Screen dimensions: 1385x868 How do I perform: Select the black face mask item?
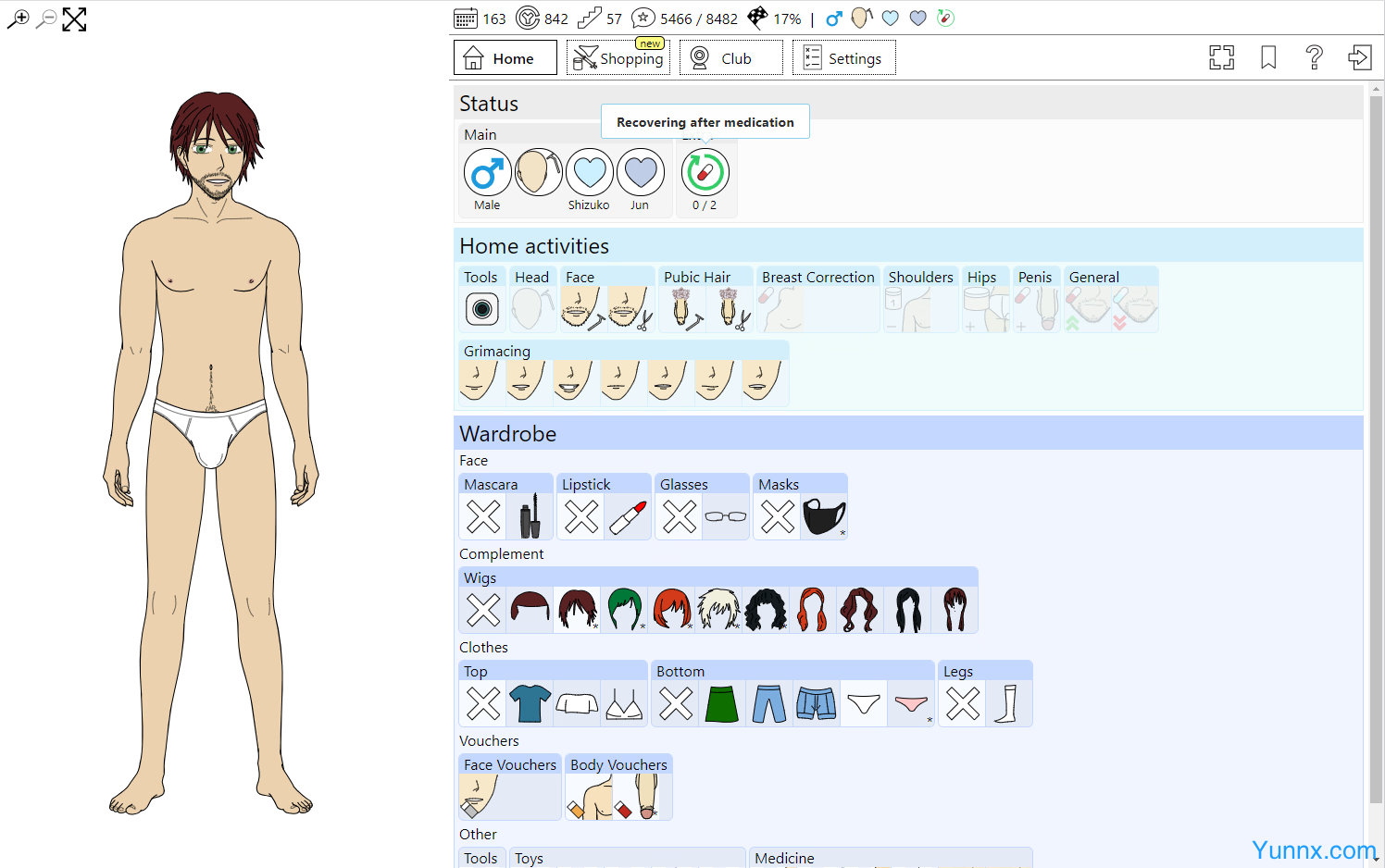pyautogui.click(x=823, y=516)
